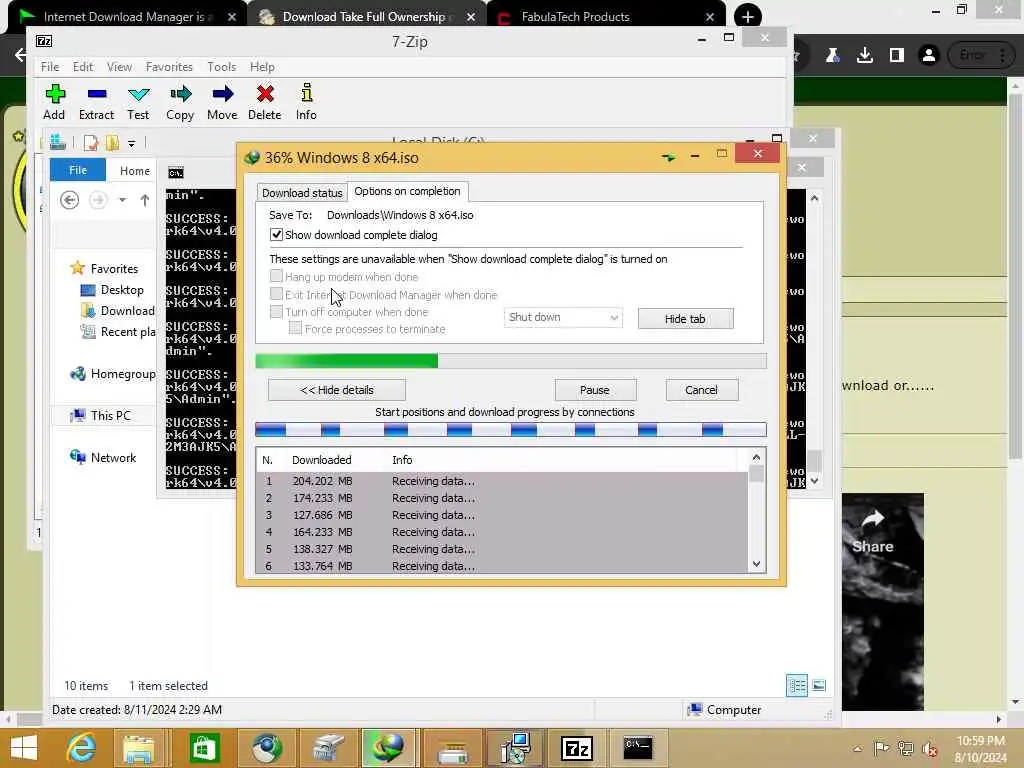This screenshot has height=768, width=1024.
Task: Open quick access toolbar customize dropdown
Action: coord(131,143)
